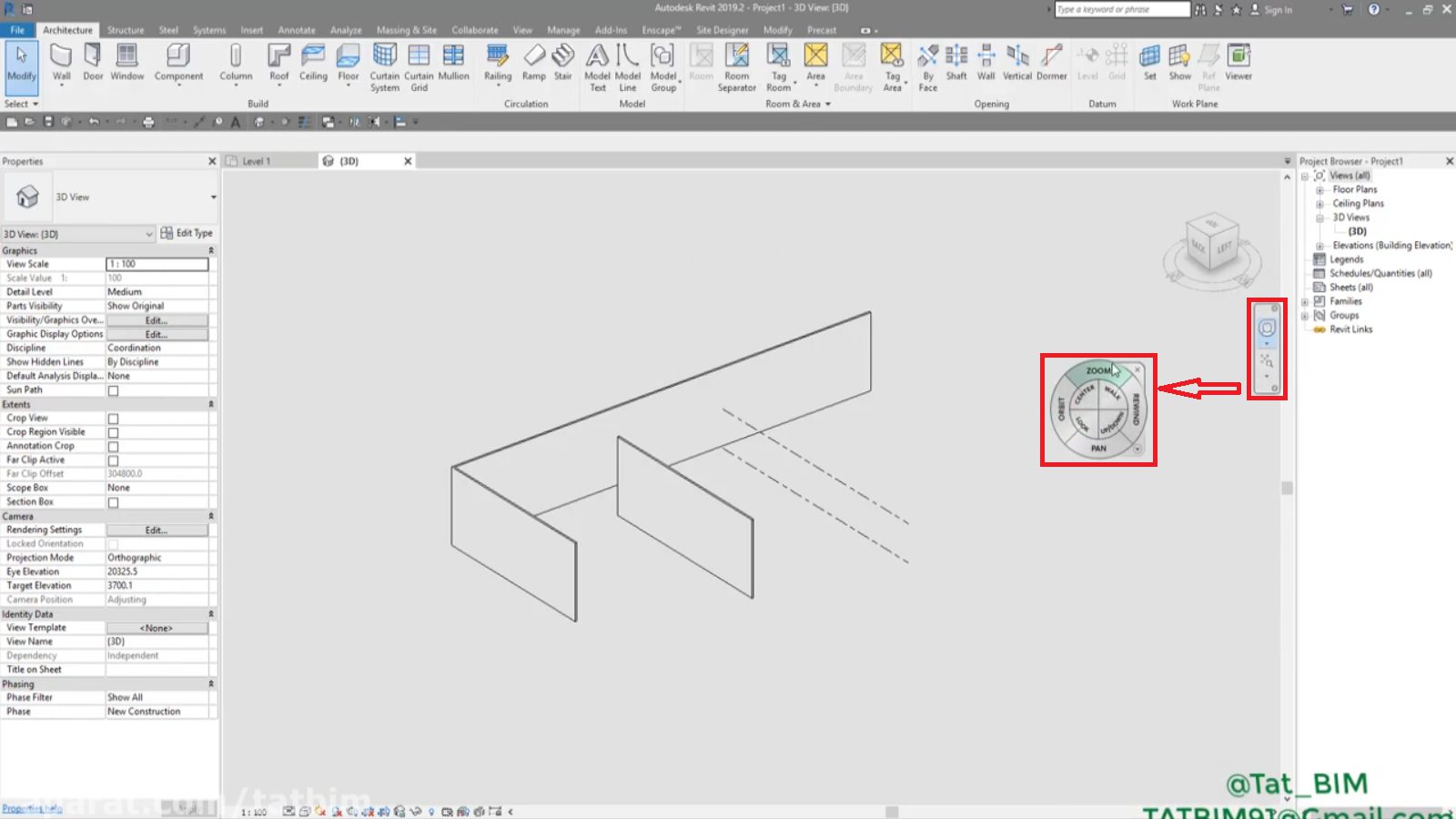Click the Edit Type button
Image resolution: width=1456 pixels, height=819 pixels.
tap(187, 233)
